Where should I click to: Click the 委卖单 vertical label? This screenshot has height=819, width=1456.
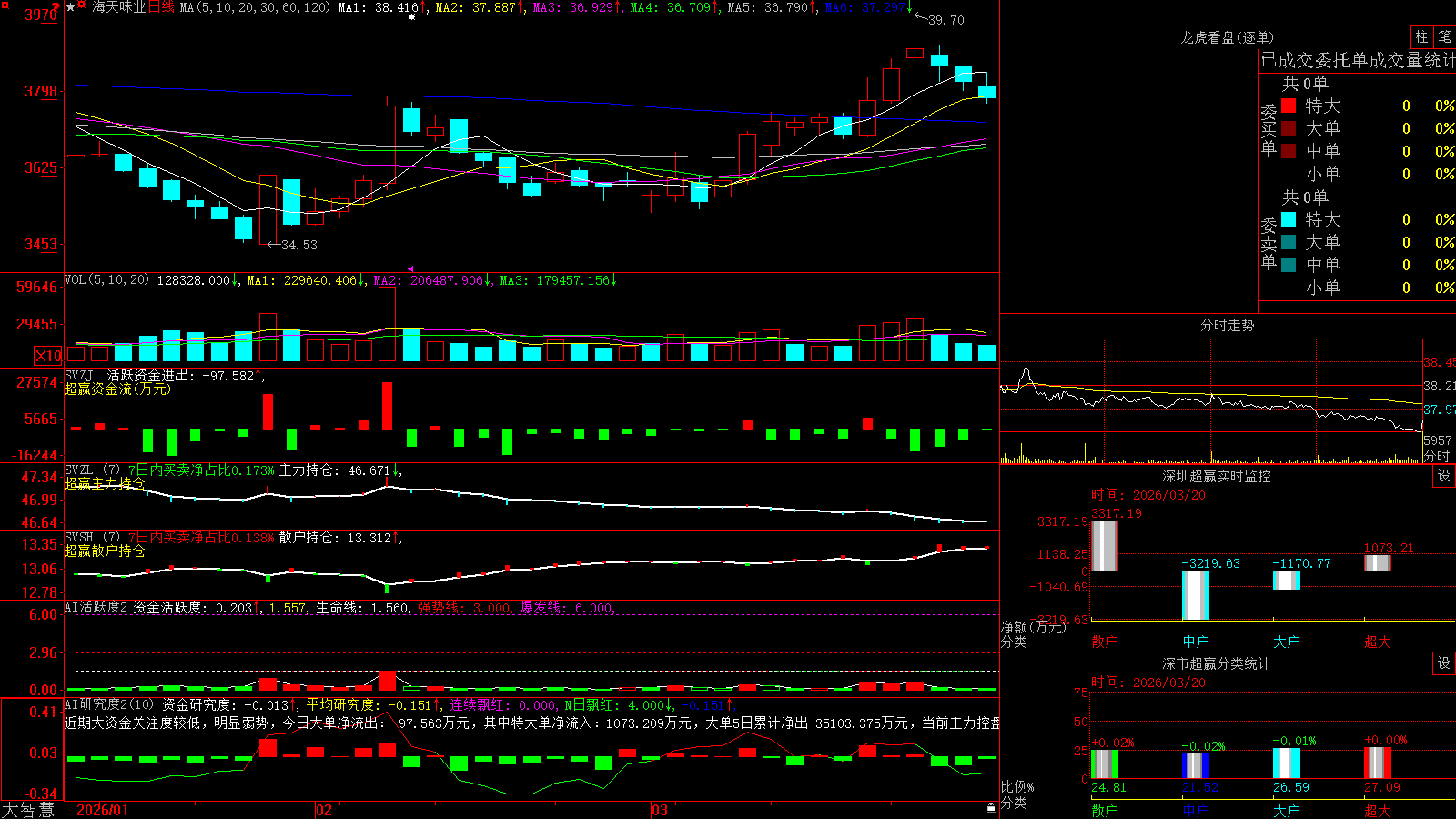(1269, 244)
